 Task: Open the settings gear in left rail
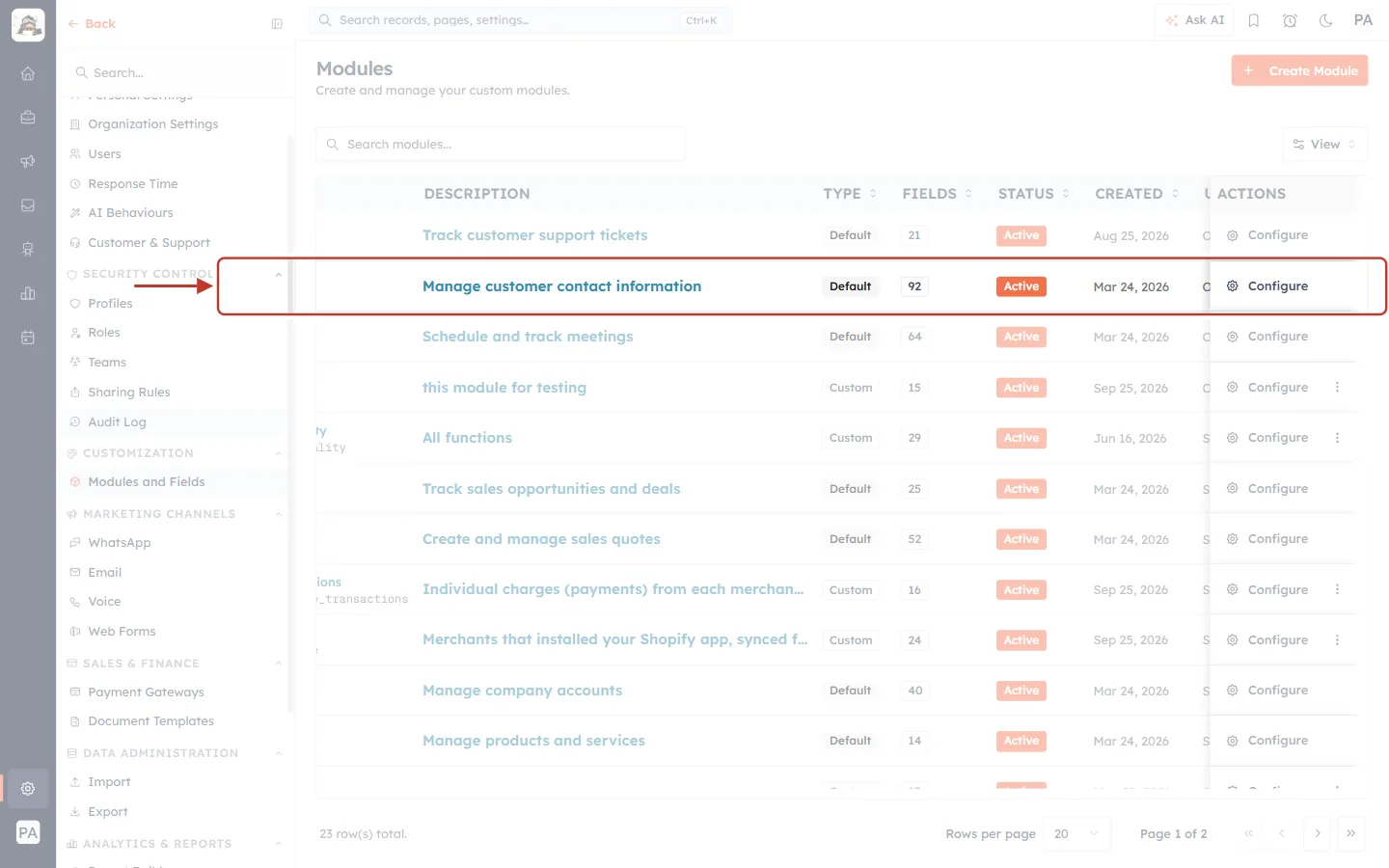[28, 788]
